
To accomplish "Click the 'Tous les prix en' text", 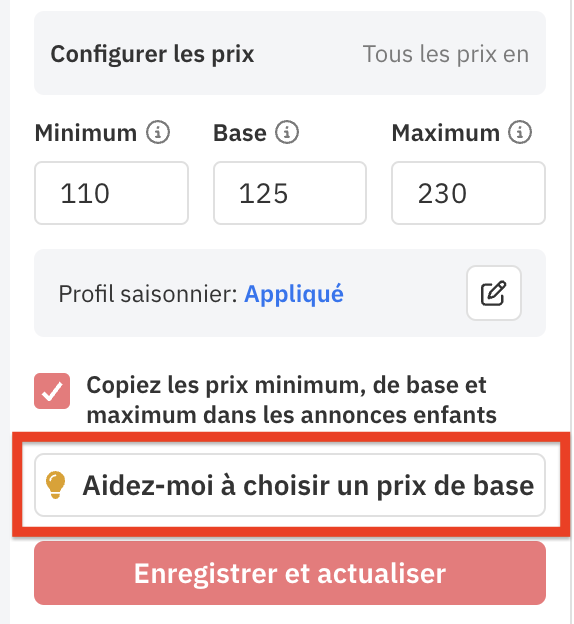I will (x=446, y=54).
